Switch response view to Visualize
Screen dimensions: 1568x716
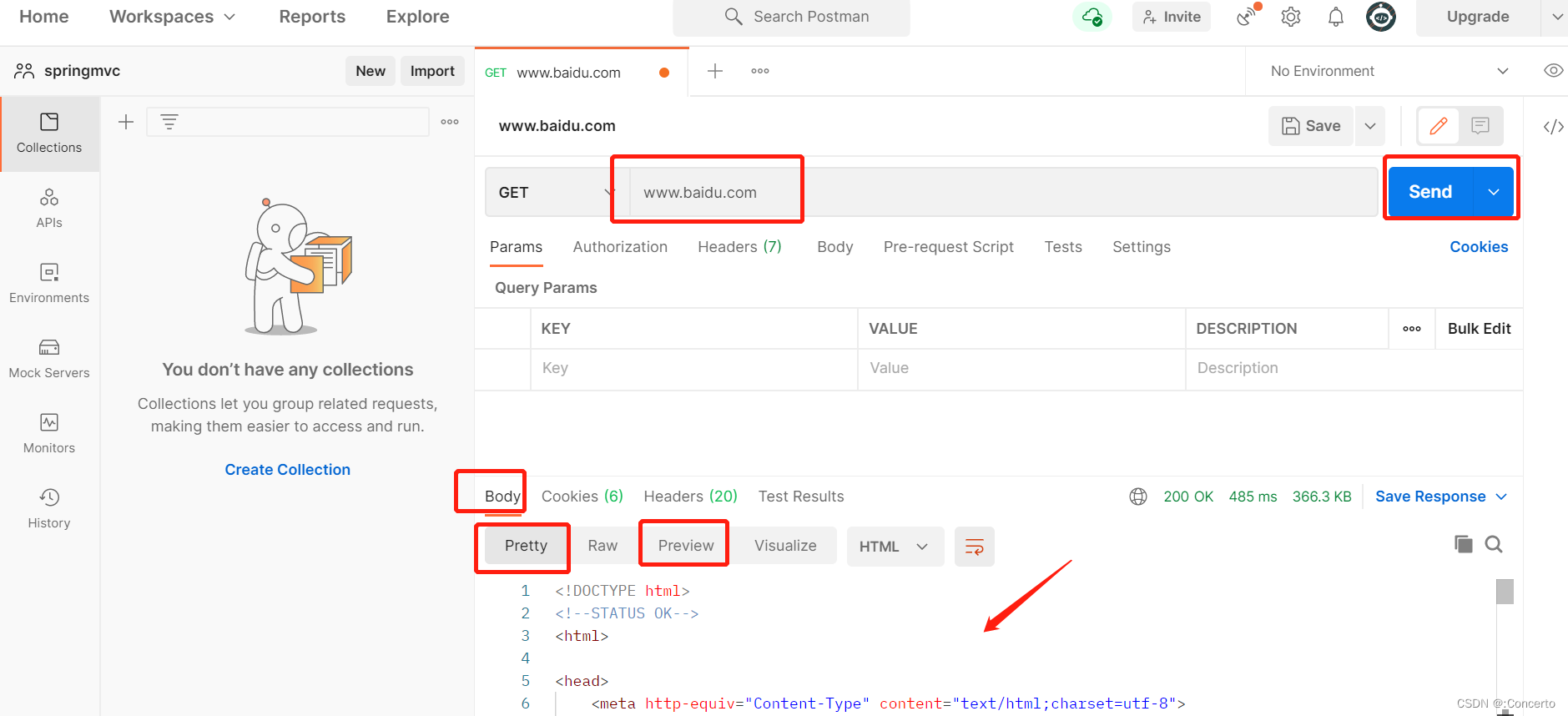pyautogui.click(x=785, y=546)
